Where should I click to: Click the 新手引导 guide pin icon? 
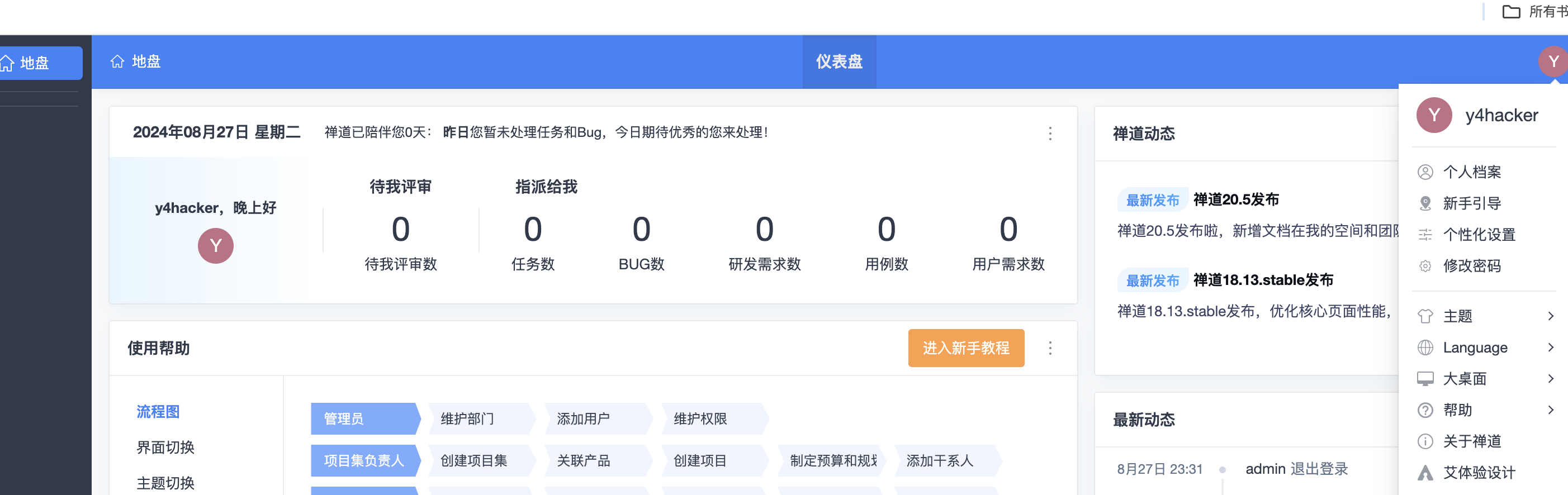coord(1425,203)
